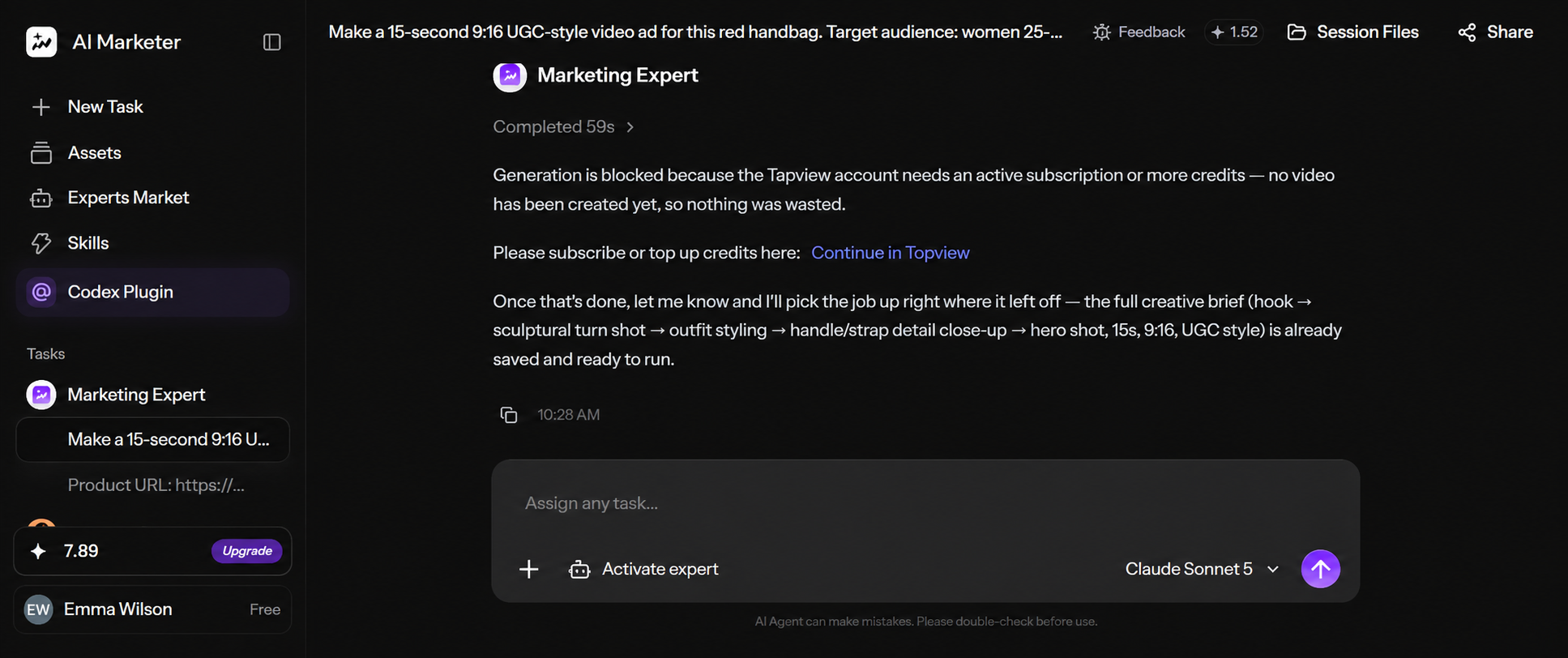This screenshot has height=658, width=1568.
Task: Click the 'AI Marketer' app title text
Action: (126, 42)
